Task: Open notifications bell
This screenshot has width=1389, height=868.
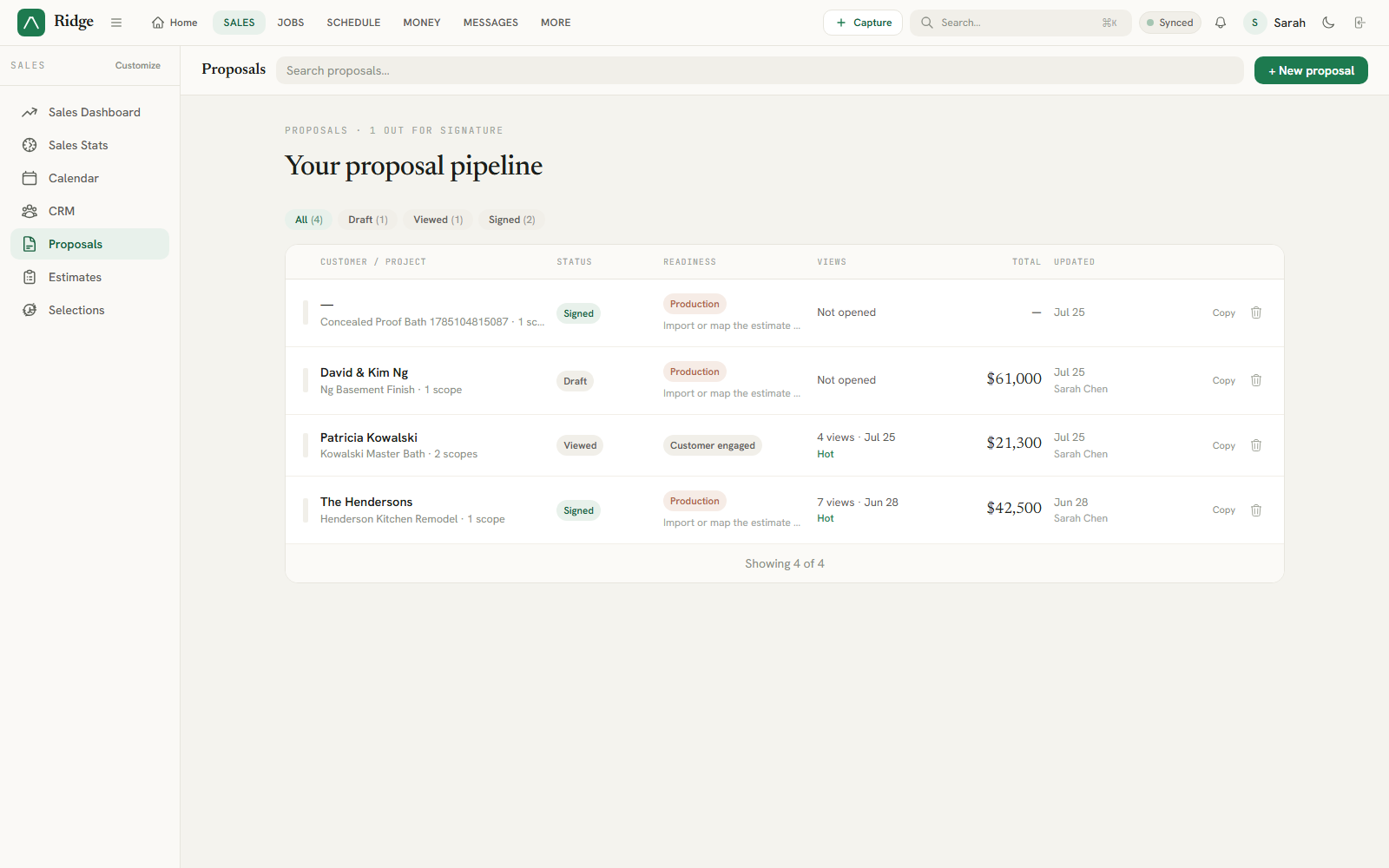Action: tap(1221, 23)
